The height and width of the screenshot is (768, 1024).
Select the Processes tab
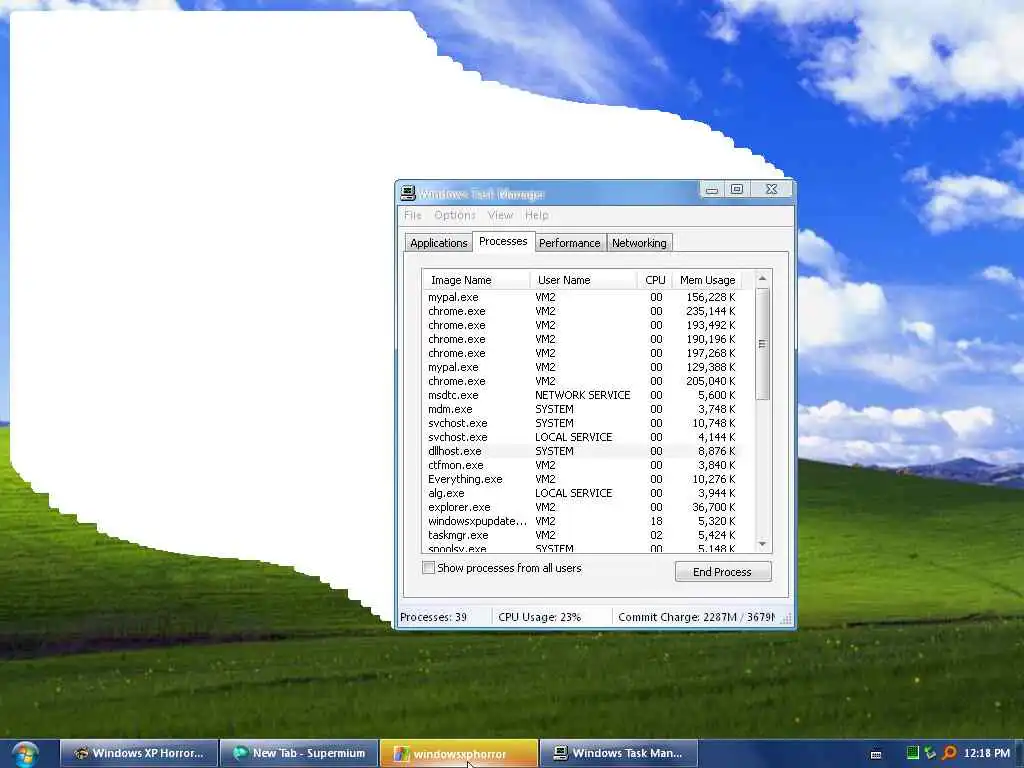click(x=503, y=241)
